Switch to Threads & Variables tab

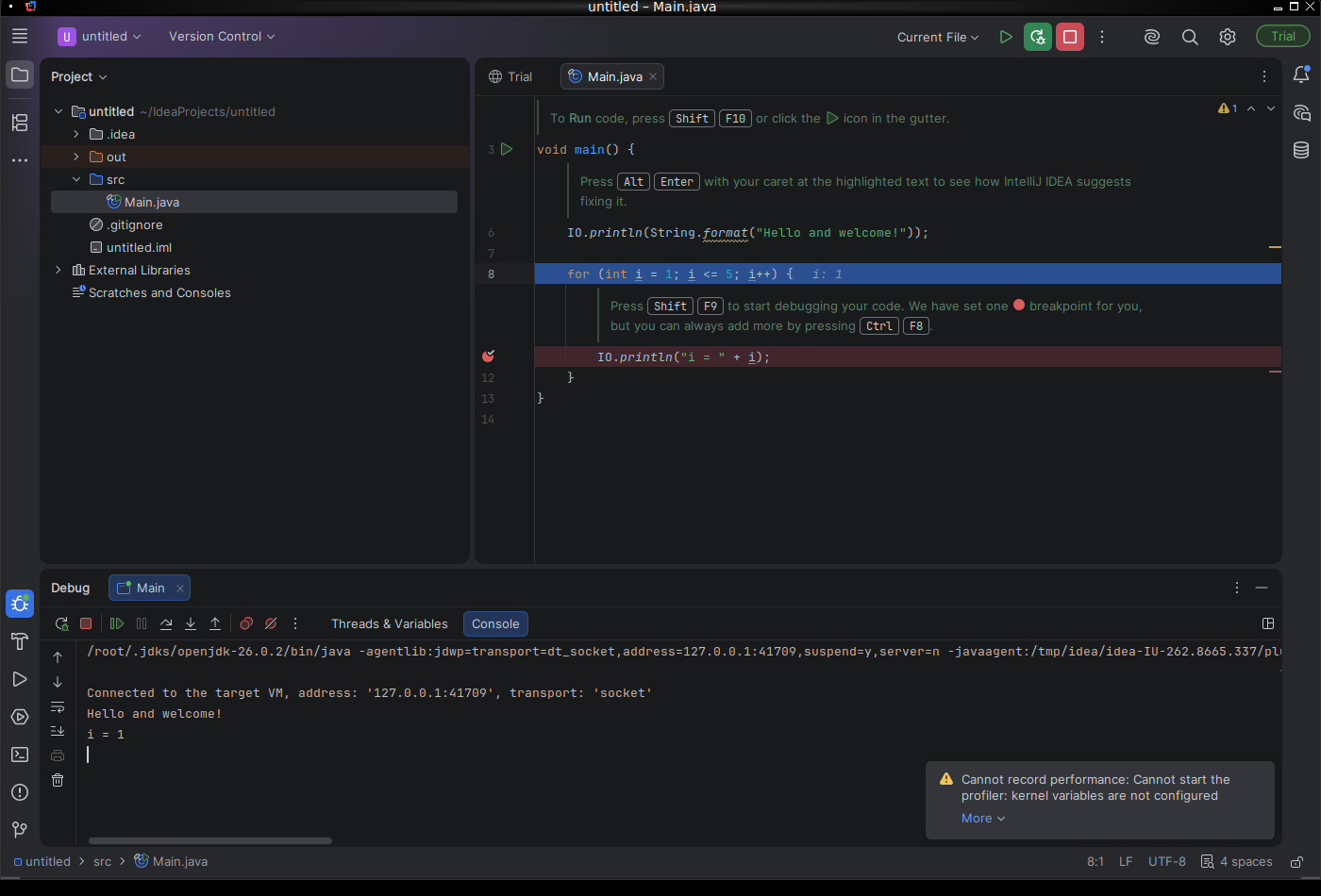390,623
